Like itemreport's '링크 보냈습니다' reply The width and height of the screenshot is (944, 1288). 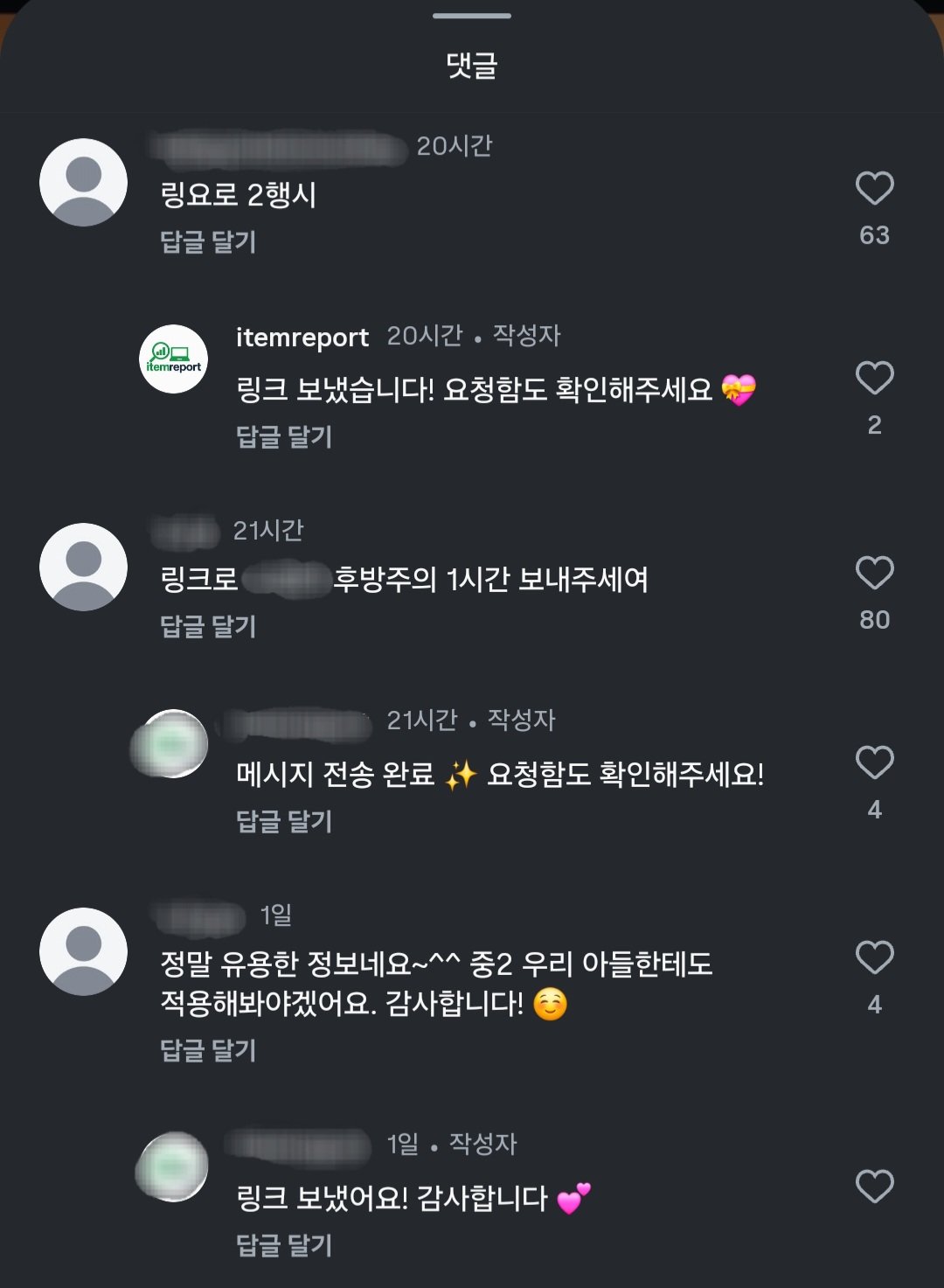click(874, 379)
